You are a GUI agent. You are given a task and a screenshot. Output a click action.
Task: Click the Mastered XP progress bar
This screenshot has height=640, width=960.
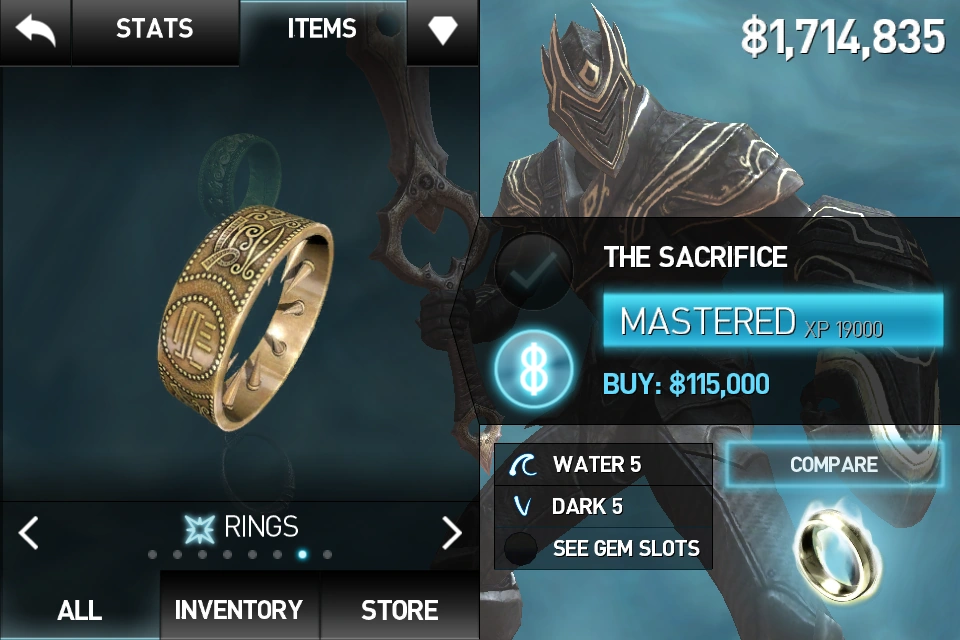click(773, 321)
